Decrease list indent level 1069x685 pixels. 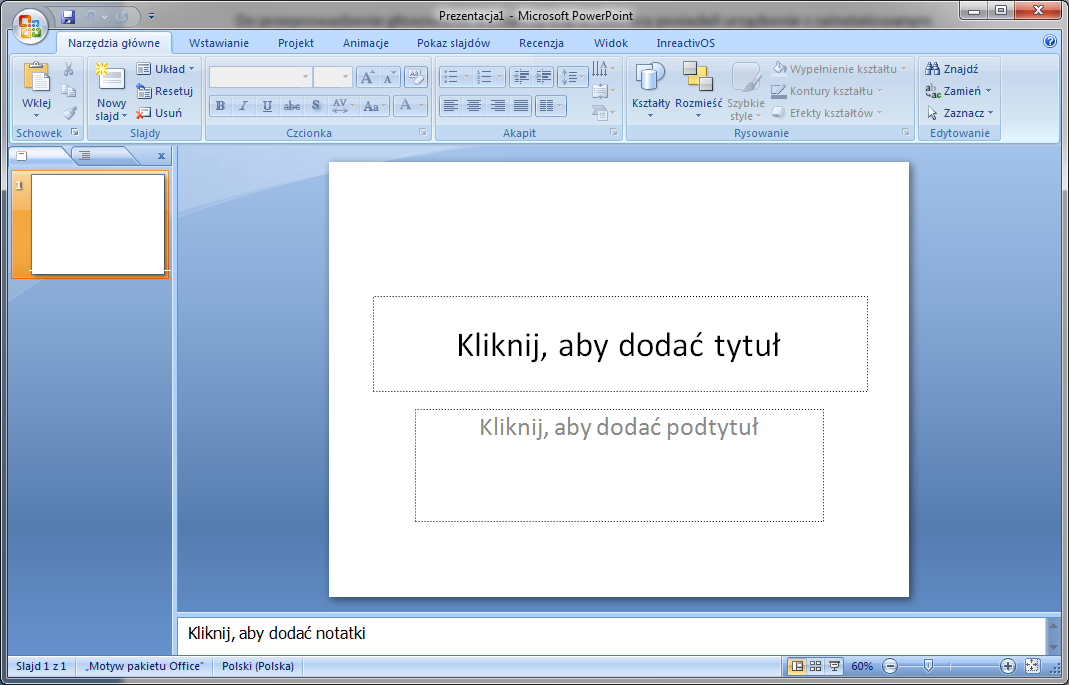coord(521,77)
